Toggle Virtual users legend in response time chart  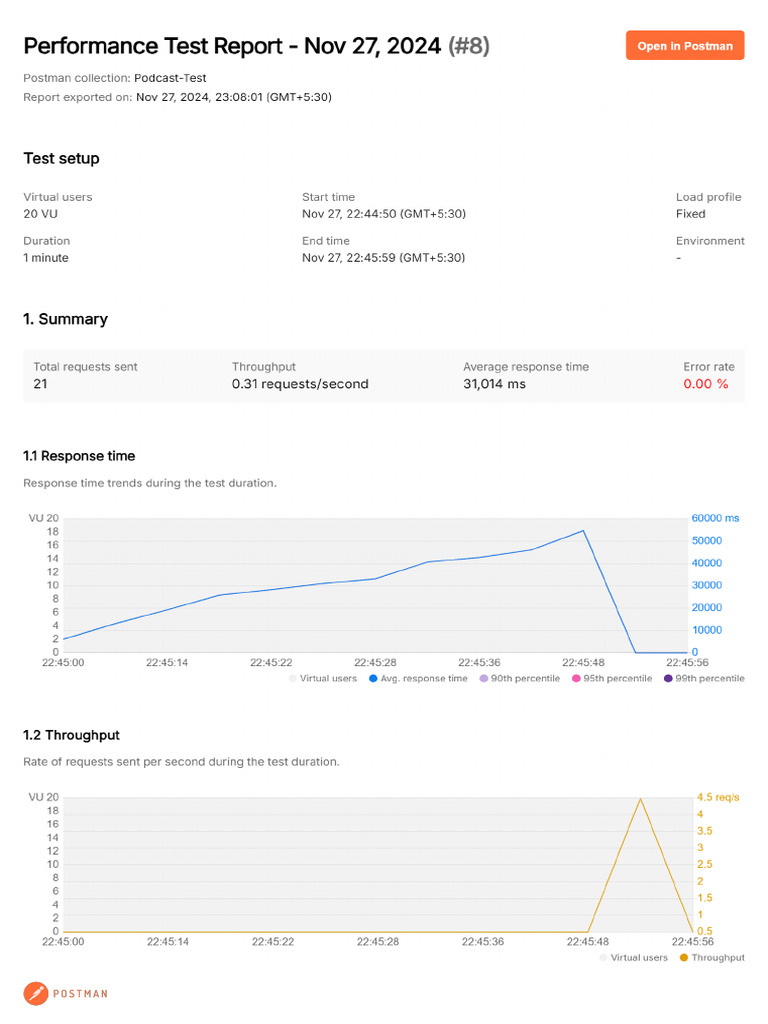pyautogui.click(x=323, y=679)
